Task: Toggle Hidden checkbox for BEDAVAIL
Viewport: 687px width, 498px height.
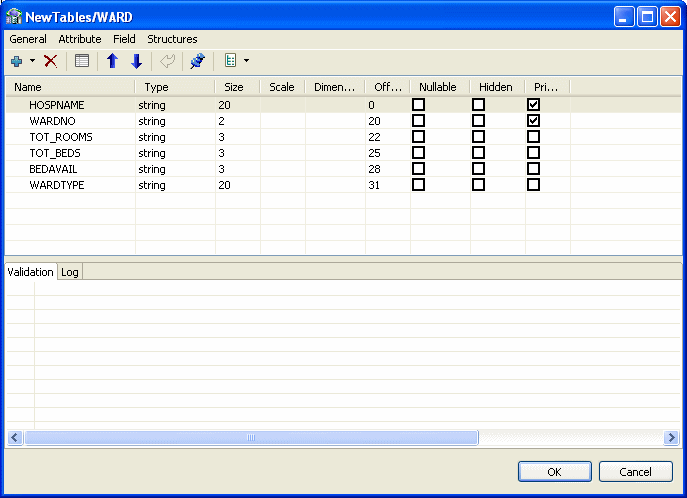Action: (x=478, y=169)
